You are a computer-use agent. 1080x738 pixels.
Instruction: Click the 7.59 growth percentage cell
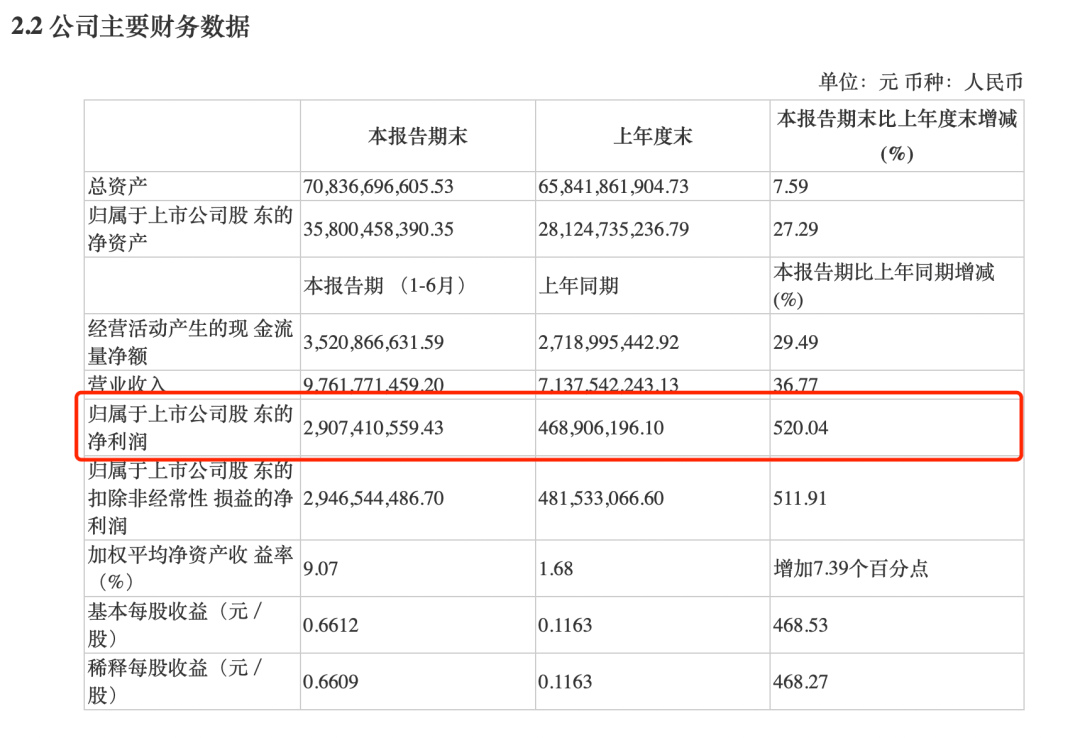click(789, 186)
